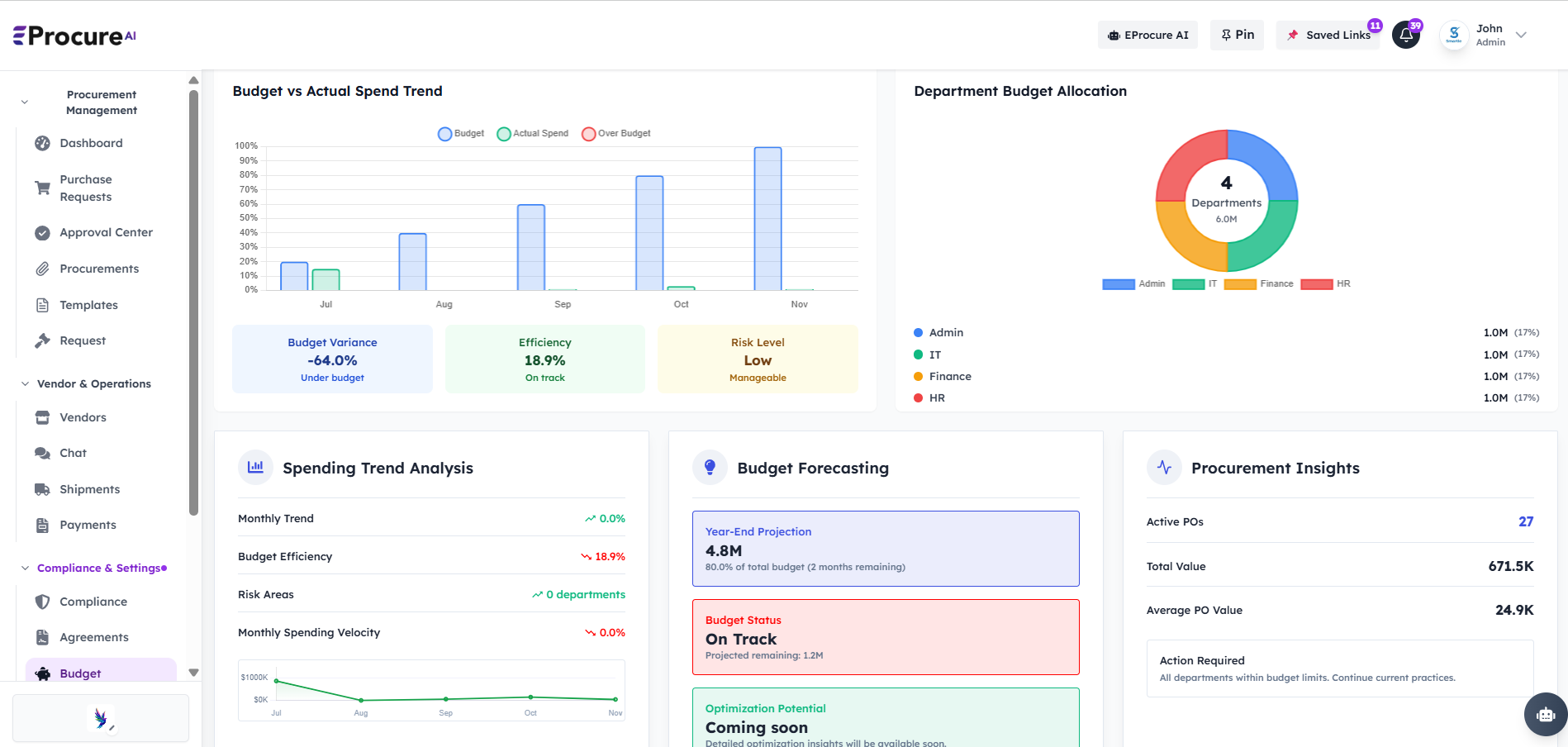This screenshot has height=747, width=1568.
Task: Click the Active POs value 27
Action: pyautogui.click(x=1526, y=521)
